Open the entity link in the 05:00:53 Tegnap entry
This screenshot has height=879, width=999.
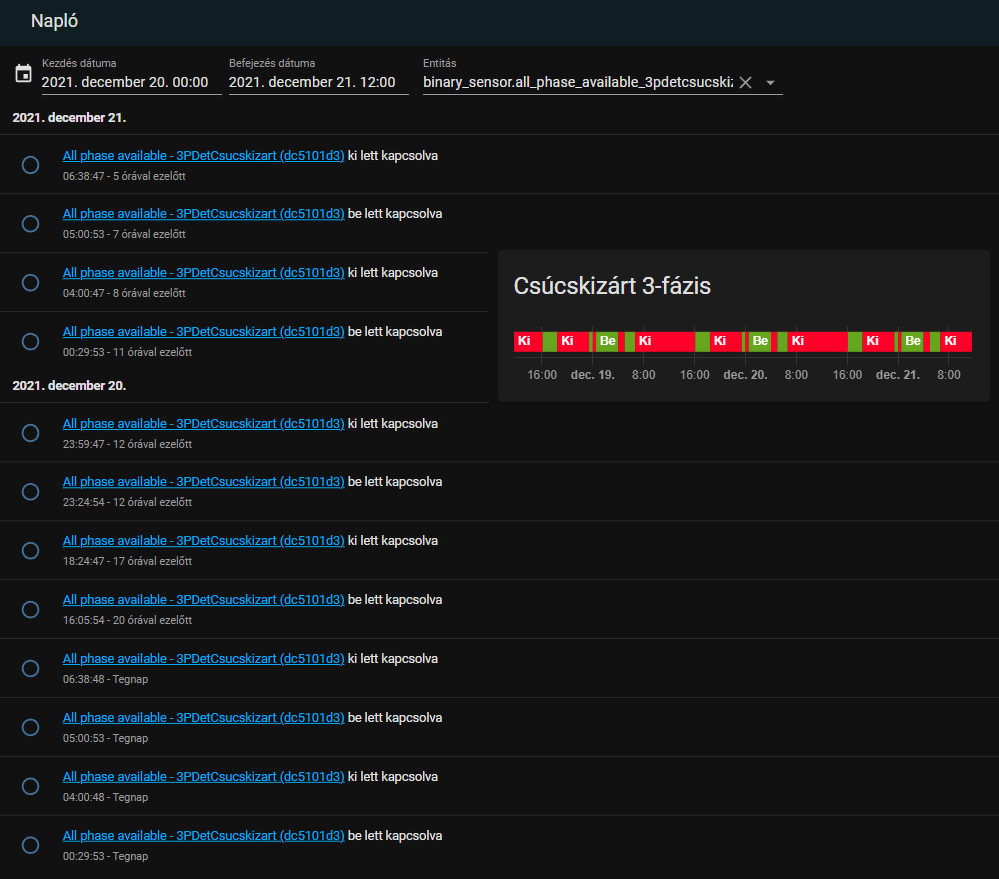point(203,717)
